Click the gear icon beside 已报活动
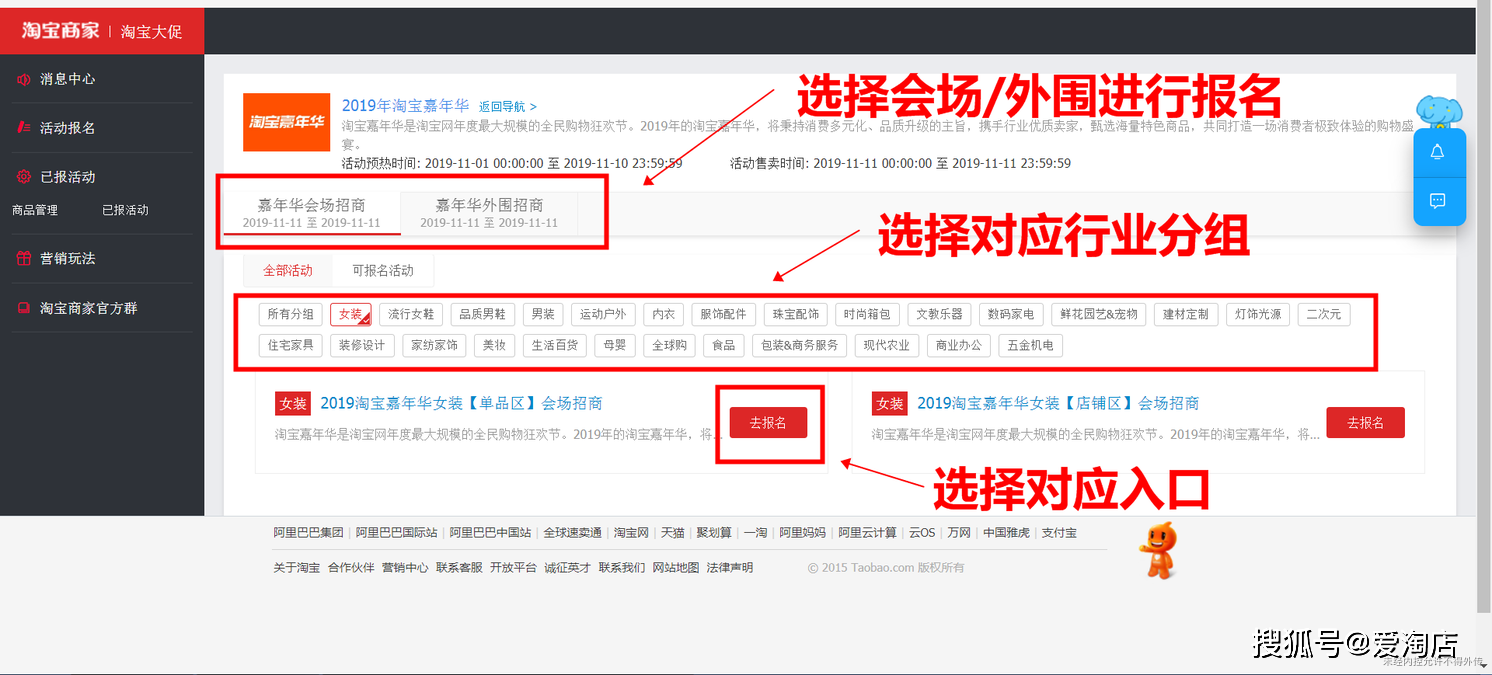Image resolution: width=1492 pixels, height=675 pixels. (24, 177)
